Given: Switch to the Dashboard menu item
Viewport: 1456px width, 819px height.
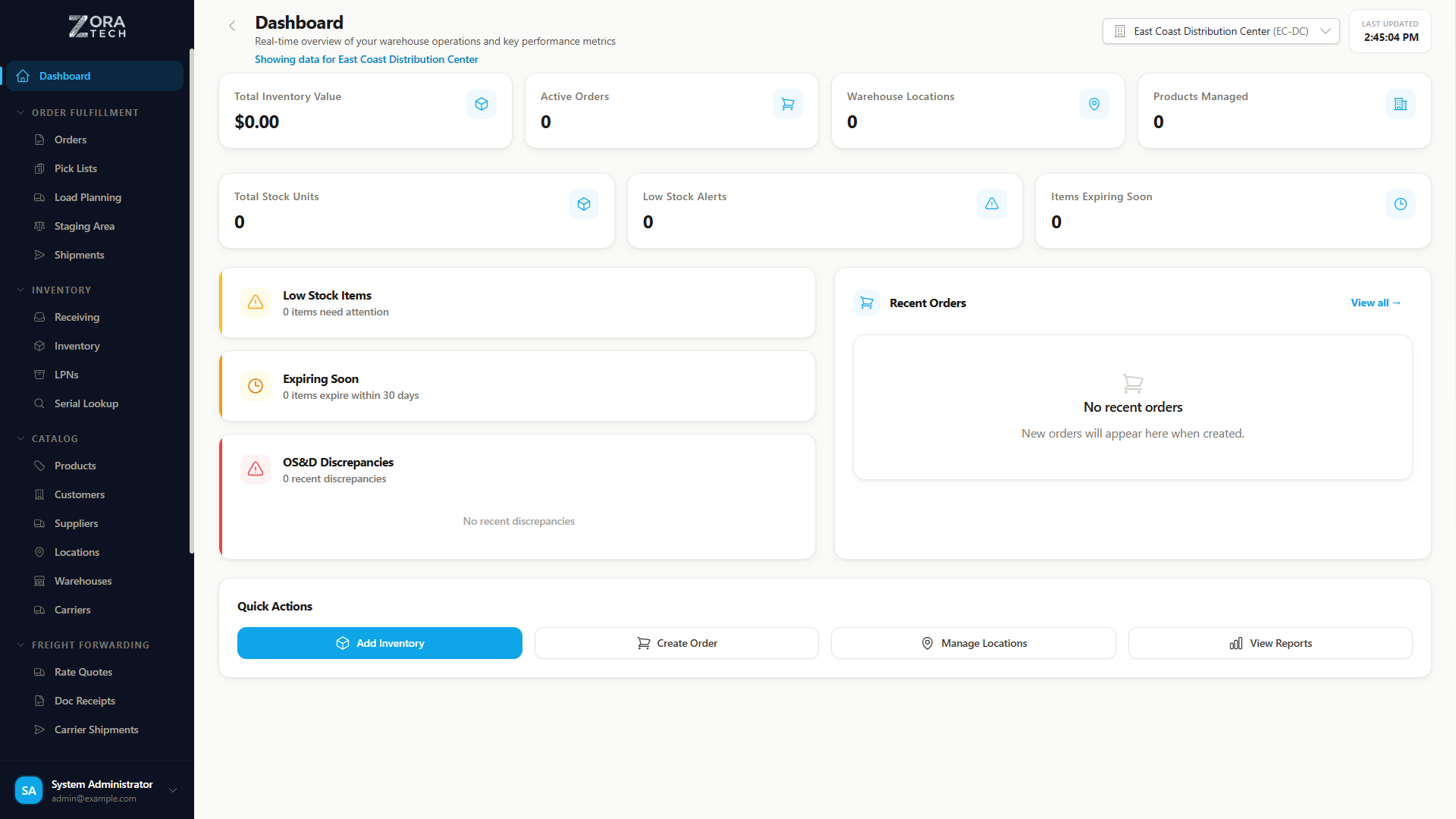Looking at the screenshot, I should tap(64, 76).
